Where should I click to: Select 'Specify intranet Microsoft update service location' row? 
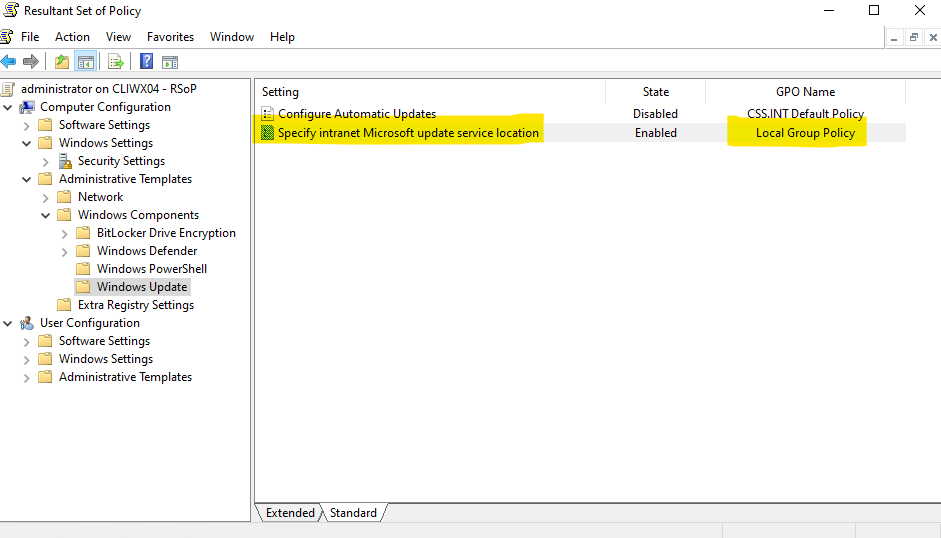click(x=581, y=133)
